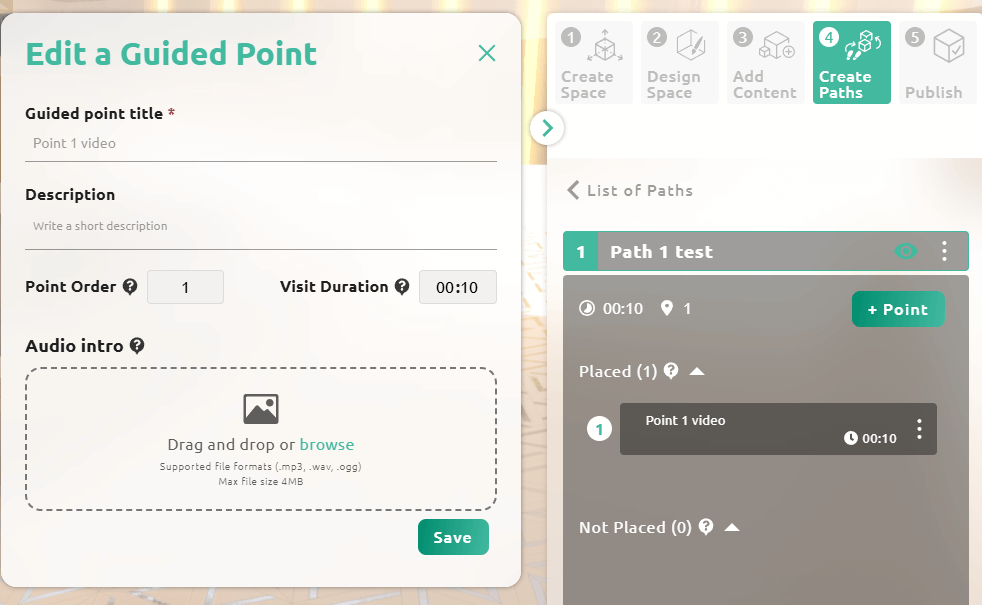The width and height of the screenshot is (982, 605).
Task: Toggle visibility of Path 1 test
Action: 906,251
